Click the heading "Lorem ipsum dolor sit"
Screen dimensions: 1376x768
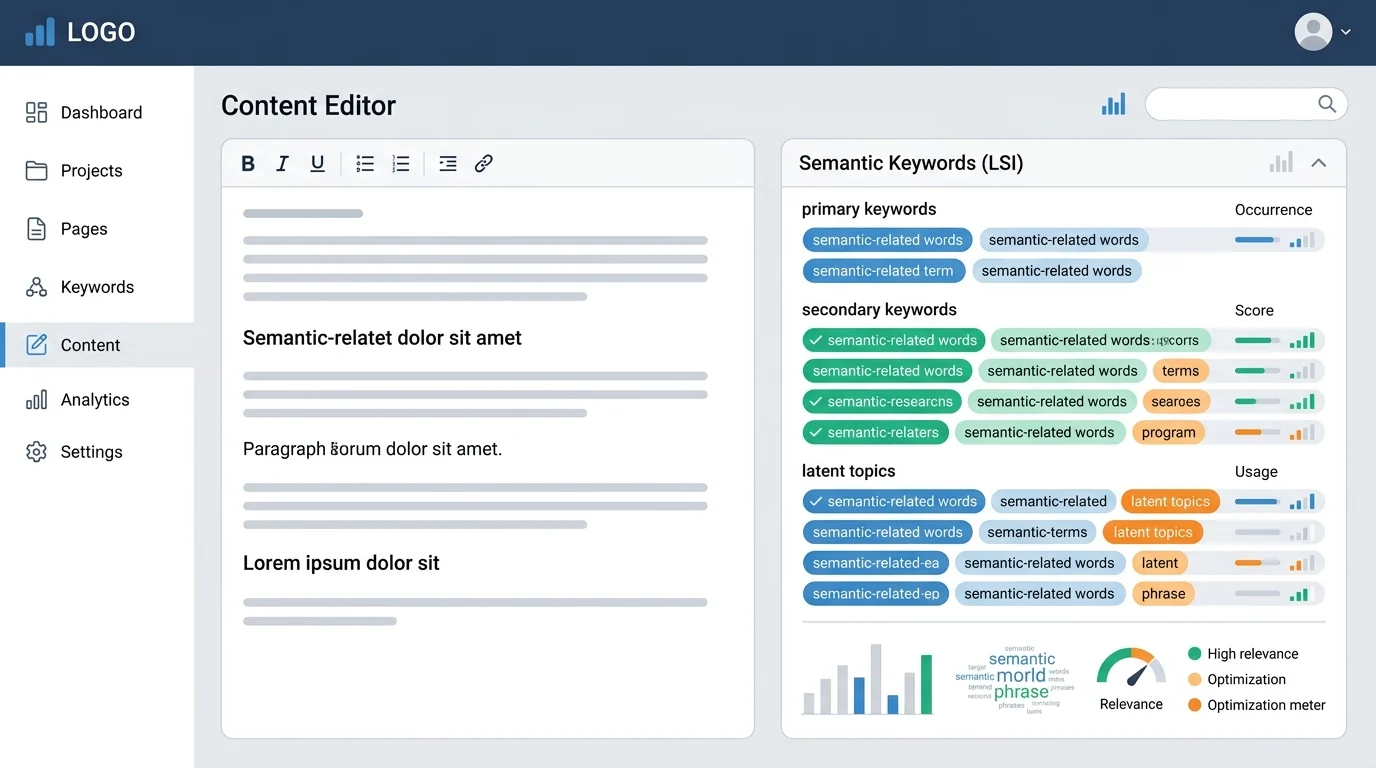click(341, 563)
